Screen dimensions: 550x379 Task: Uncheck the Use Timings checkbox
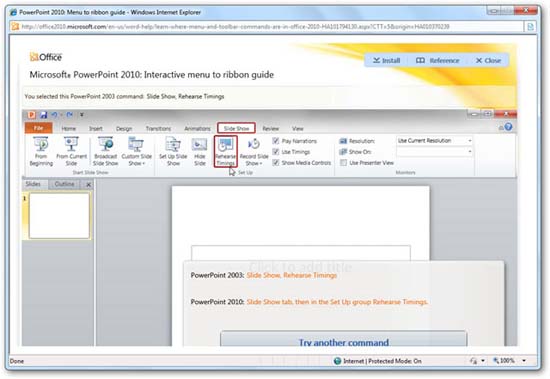276,152
